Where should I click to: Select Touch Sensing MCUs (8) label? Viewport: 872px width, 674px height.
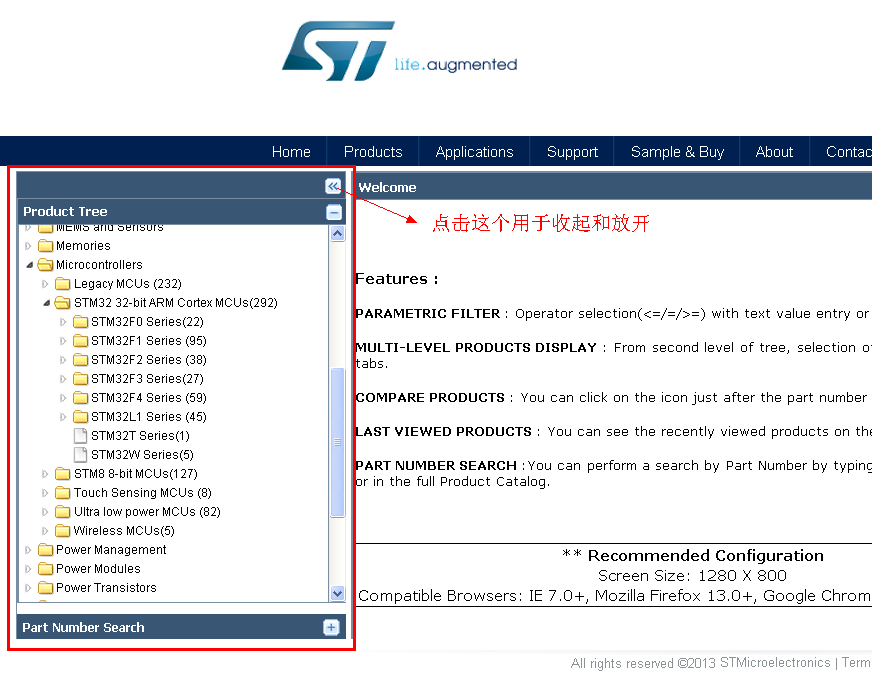[x=142, y=493]
